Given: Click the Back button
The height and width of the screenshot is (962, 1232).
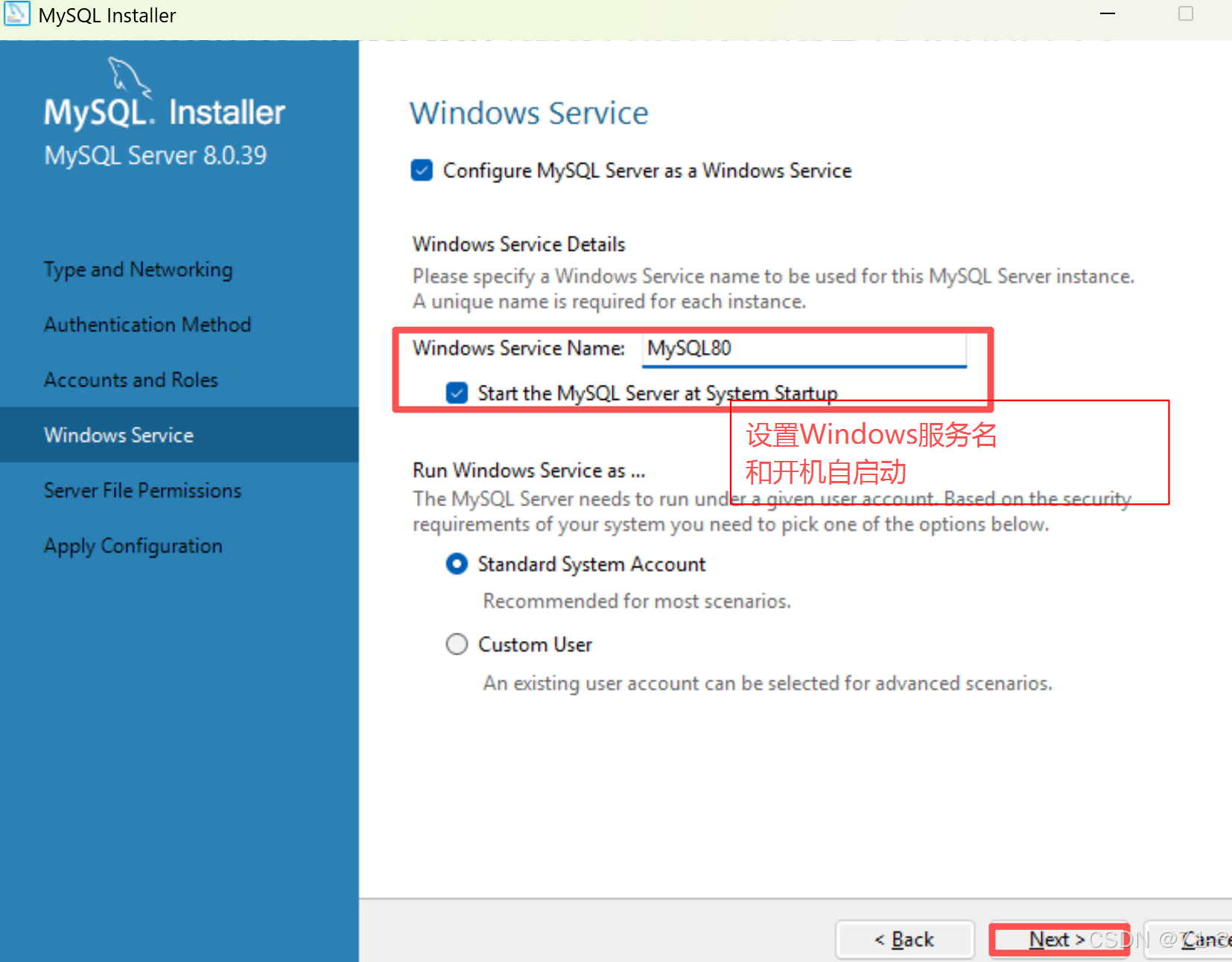Looking at the screenshot, I should click(905, 940).
